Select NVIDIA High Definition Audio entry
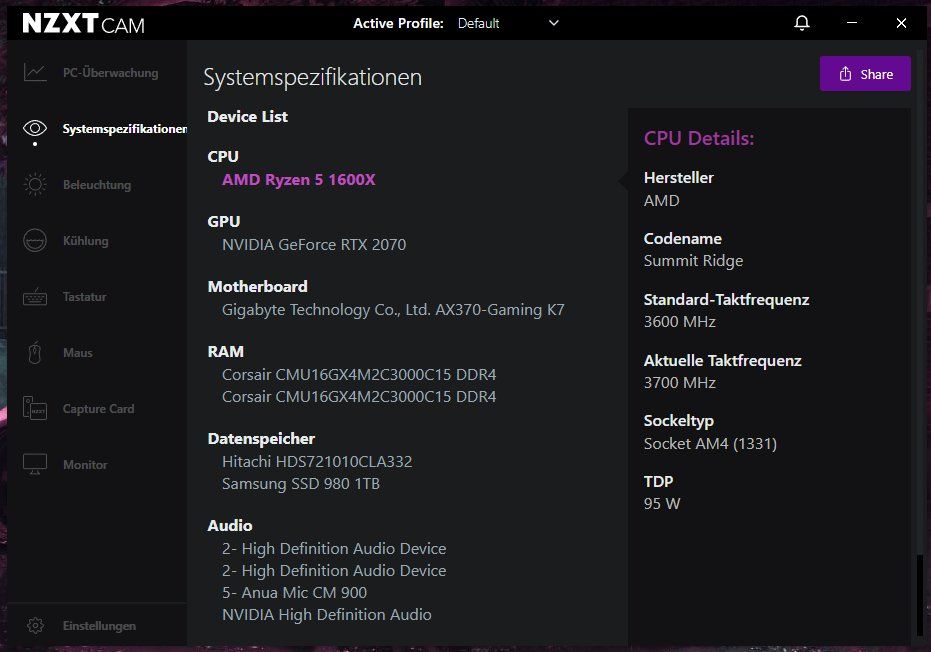 [327, 615]
